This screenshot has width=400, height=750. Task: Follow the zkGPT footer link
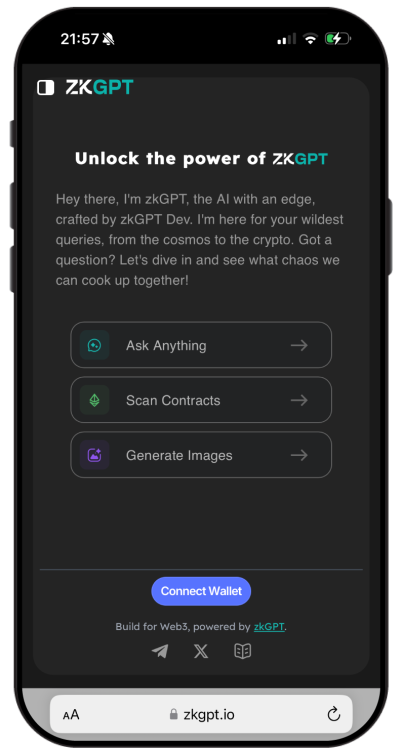[x=269, y=627]
